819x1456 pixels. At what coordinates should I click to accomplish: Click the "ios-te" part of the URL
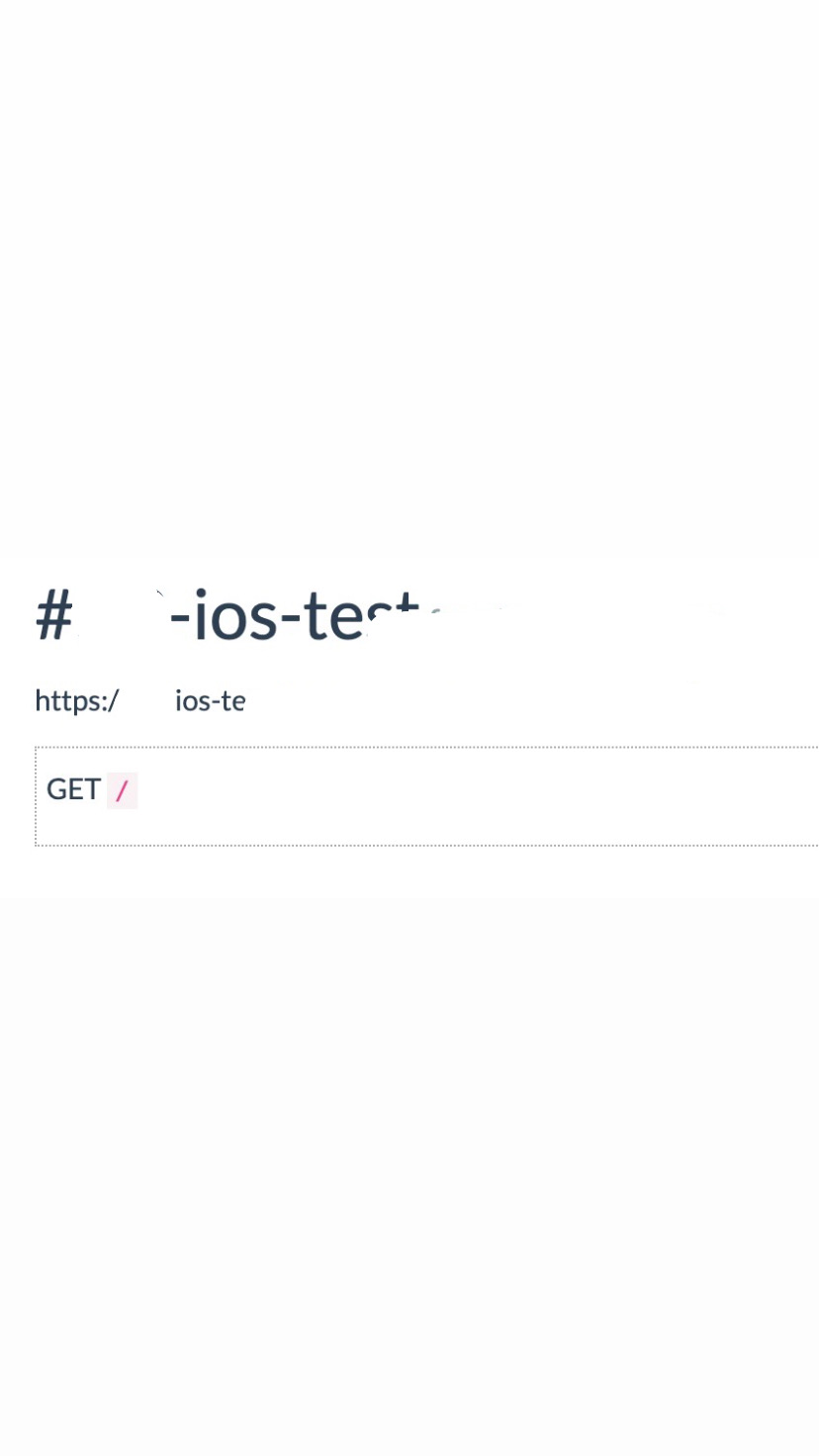(x=210, y=701)
